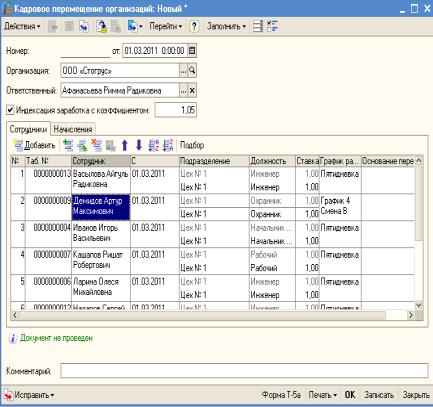Click the sort ascending icon
This screenshot has width=433, height=407.
[154, 145]
